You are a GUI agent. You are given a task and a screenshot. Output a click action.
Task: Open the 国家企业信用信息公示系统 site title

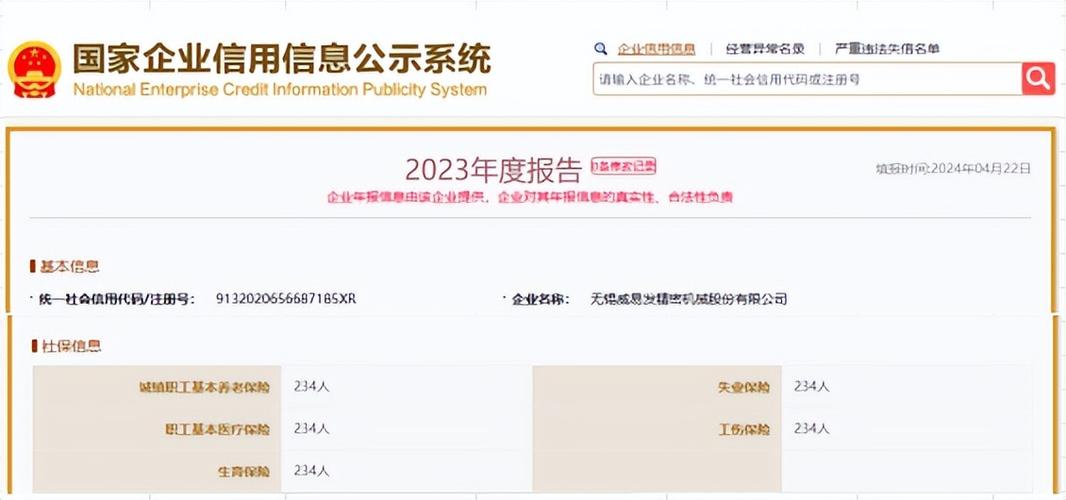point(281,59)
